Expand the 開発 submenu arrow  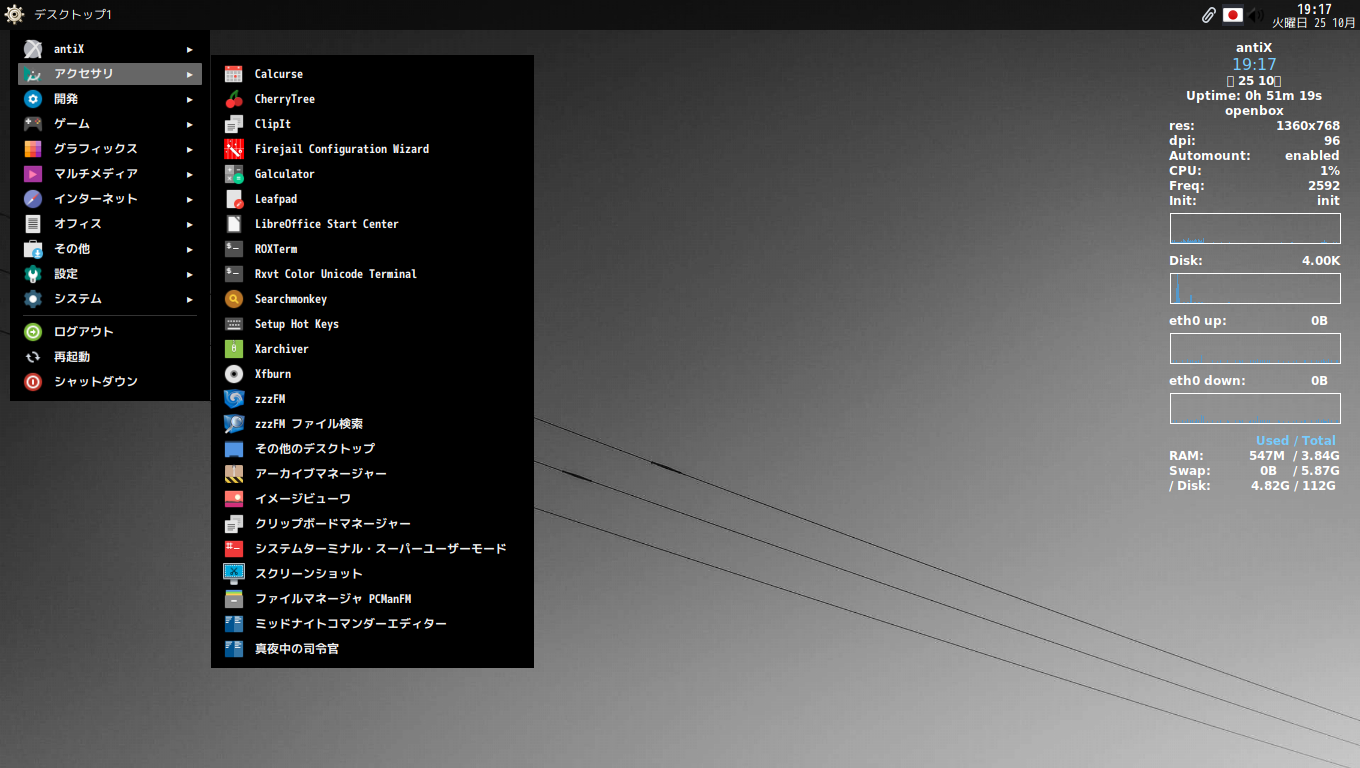190,99
